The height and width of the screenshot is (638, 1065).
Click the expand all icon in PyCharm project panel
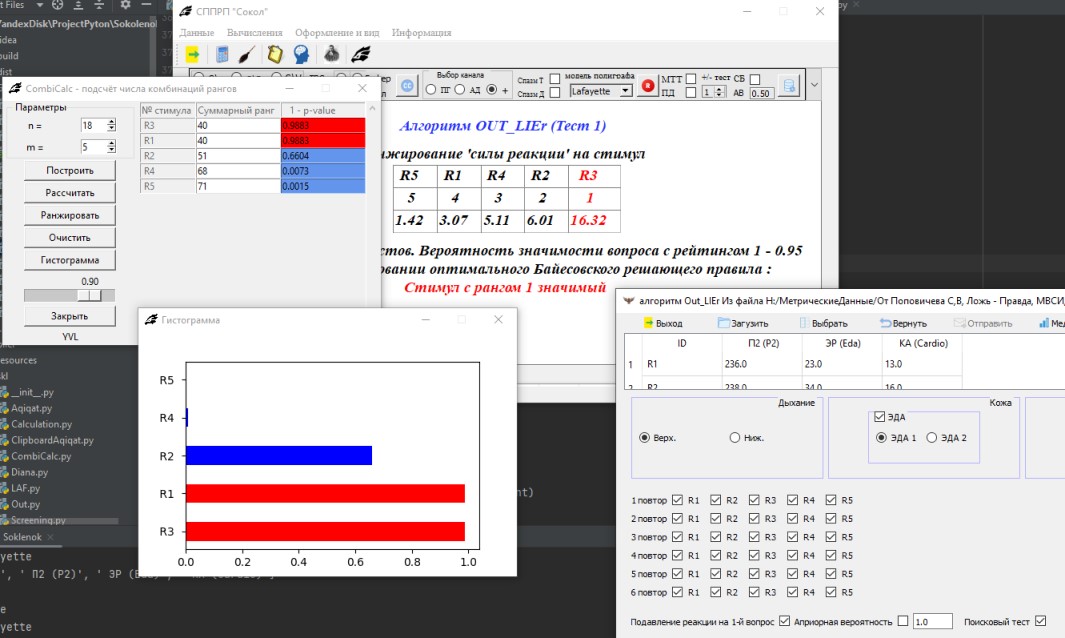coord(79,5)
